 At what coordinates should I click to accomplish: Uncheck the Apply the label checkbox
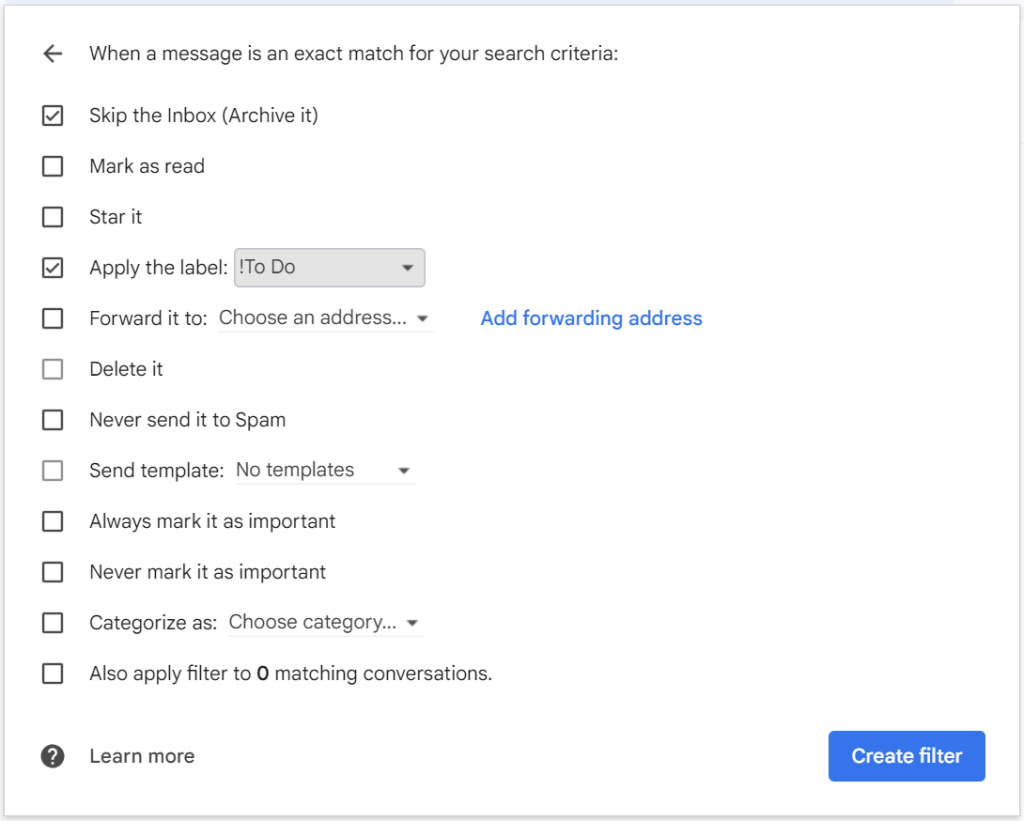[52, 268]
